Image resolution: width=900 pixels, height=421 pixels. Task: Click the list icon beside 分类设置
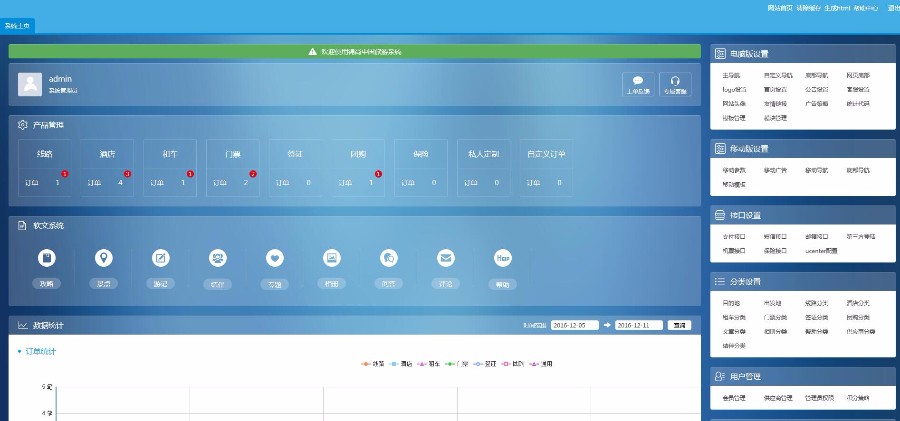pos(720,281)
